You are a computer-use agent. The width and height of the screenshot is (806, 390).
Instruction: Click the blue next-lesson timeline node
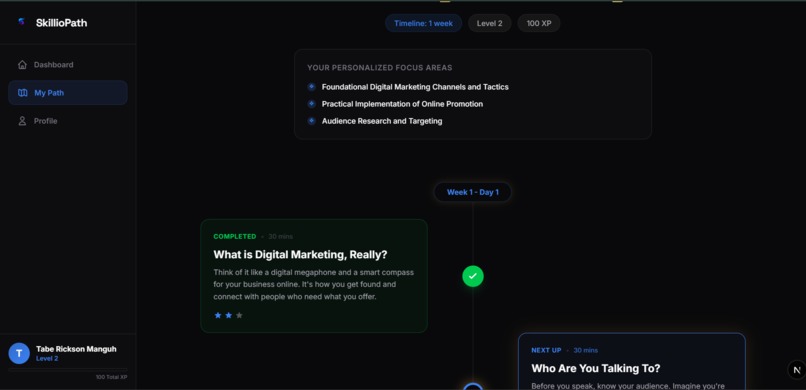[x=473, y=386]
